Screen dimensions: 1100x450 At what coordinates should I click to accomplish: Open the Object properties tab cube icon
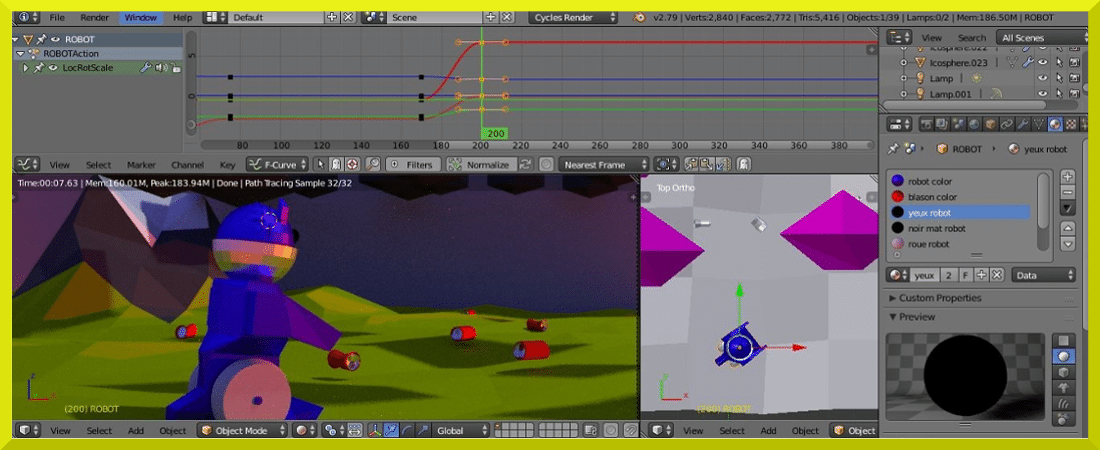pos(991,124)
